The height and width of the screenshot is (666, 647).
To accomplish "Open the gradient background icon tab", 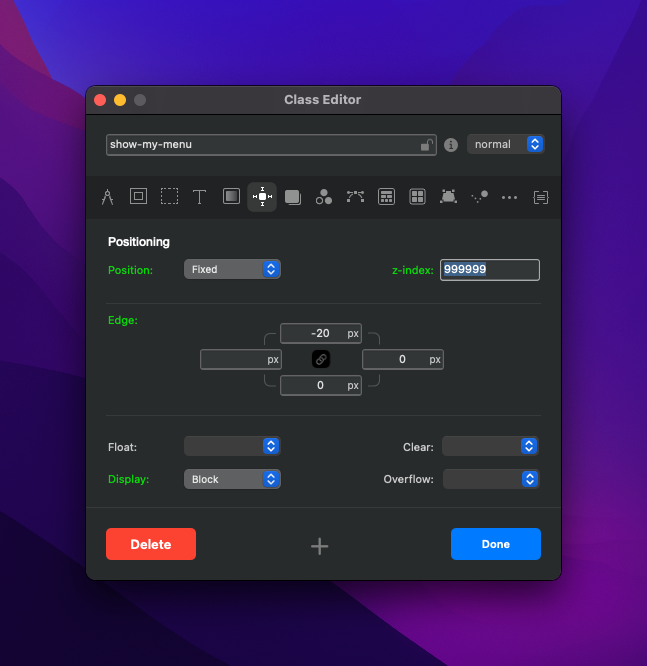I will point(231,197).
